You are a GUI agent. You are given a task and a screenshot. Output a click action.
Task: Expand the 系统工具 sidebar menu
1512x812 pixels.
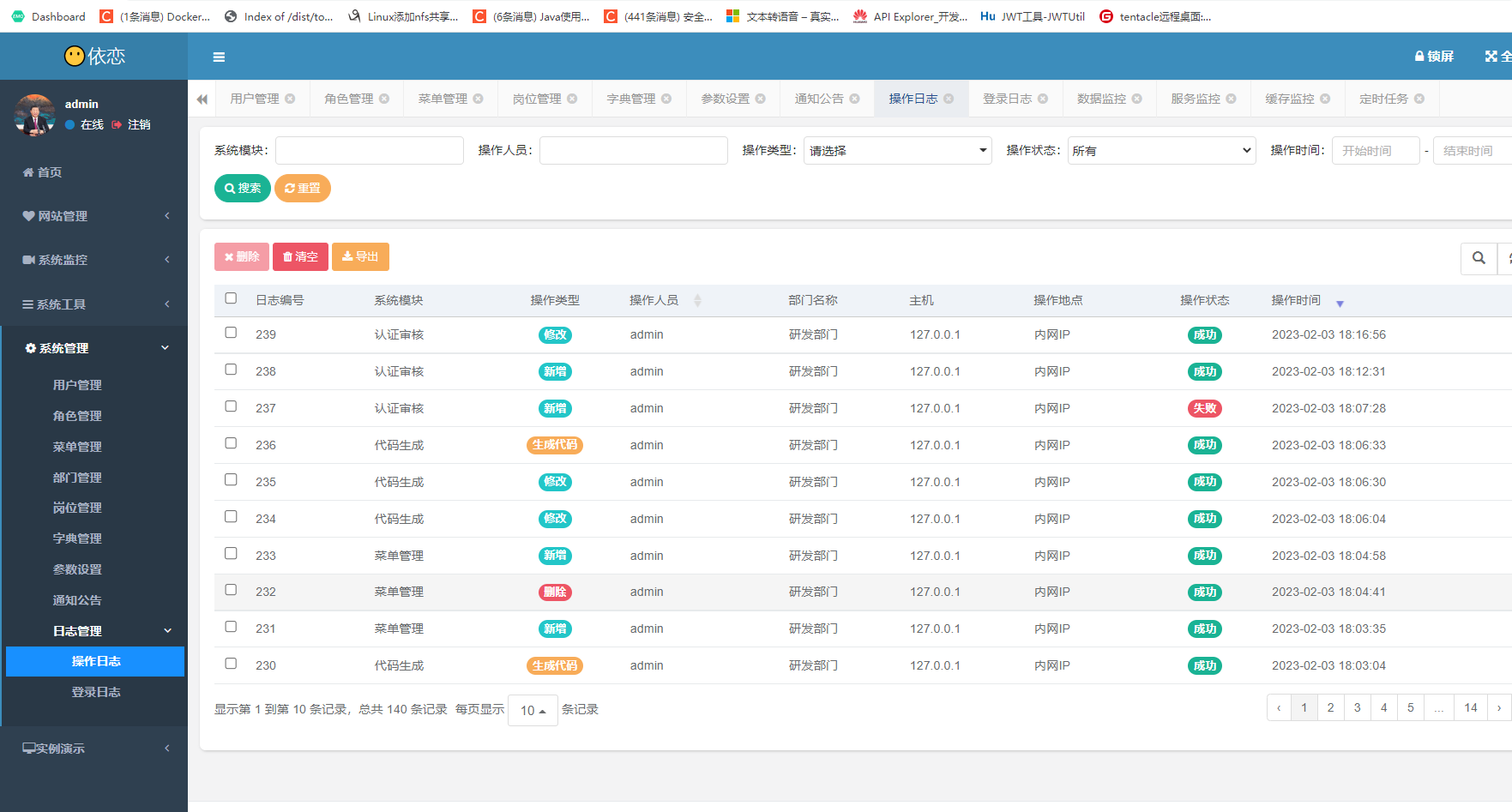click(93, 304)
